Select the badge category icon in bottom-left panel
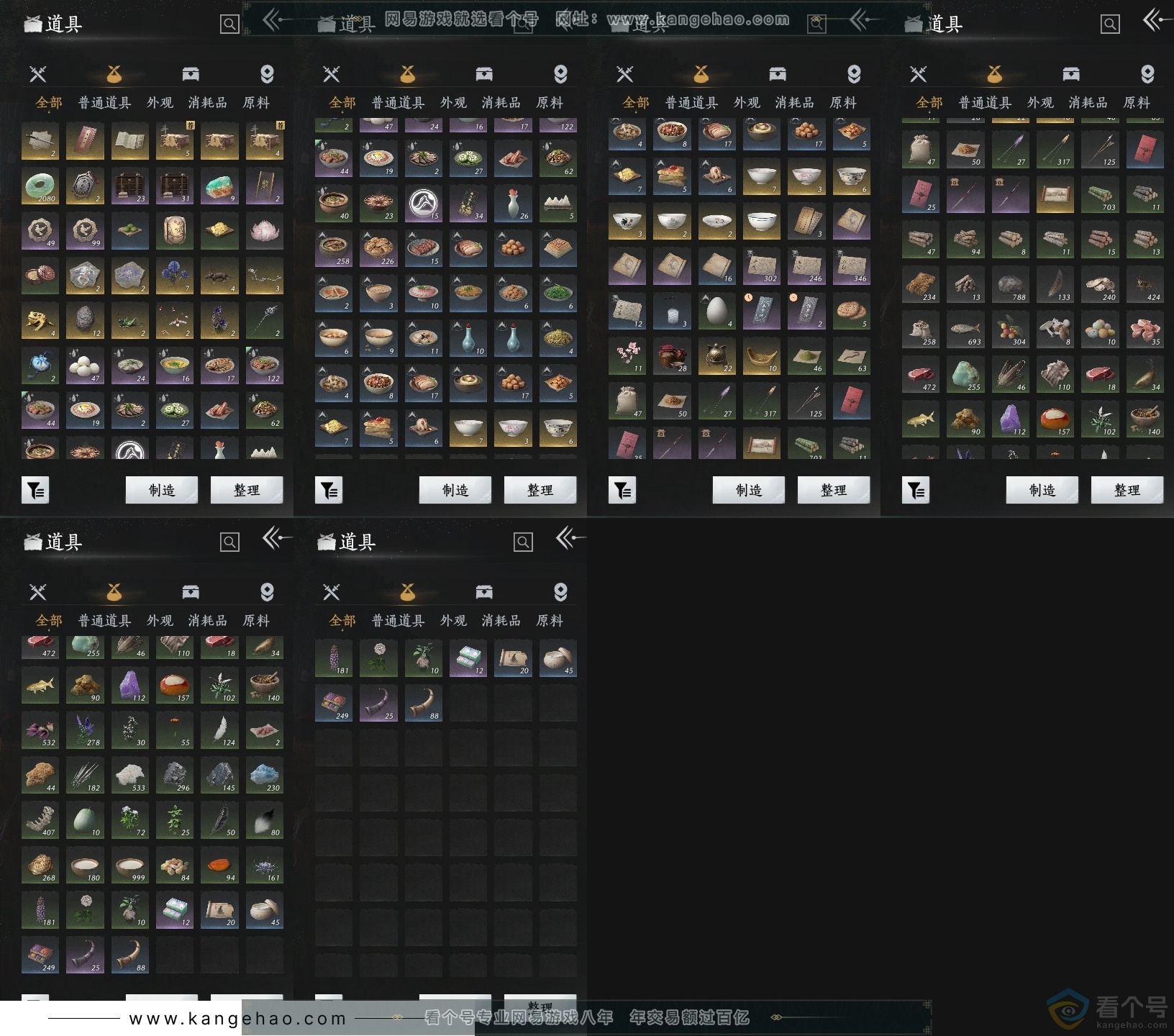1174x1036 pixels. click(x=267, y=592)
